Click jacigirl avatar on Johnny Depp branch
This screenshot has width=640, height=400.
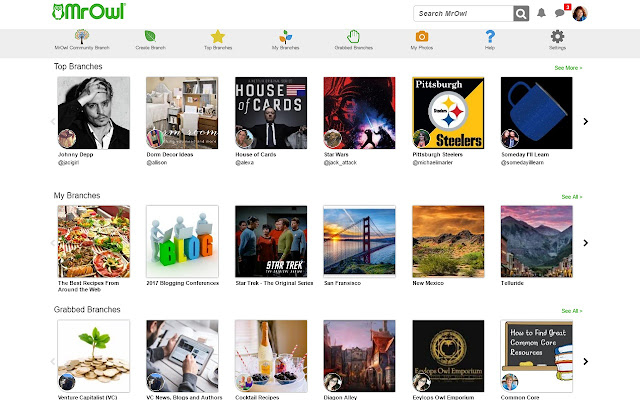pyautogui.click(x=67, y=139)
